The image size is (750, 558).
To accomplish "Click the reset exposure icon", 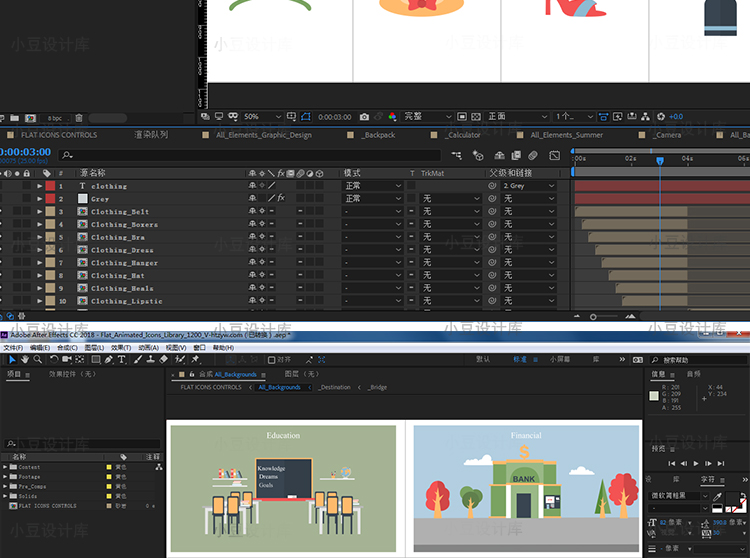I will click(661, 117).
